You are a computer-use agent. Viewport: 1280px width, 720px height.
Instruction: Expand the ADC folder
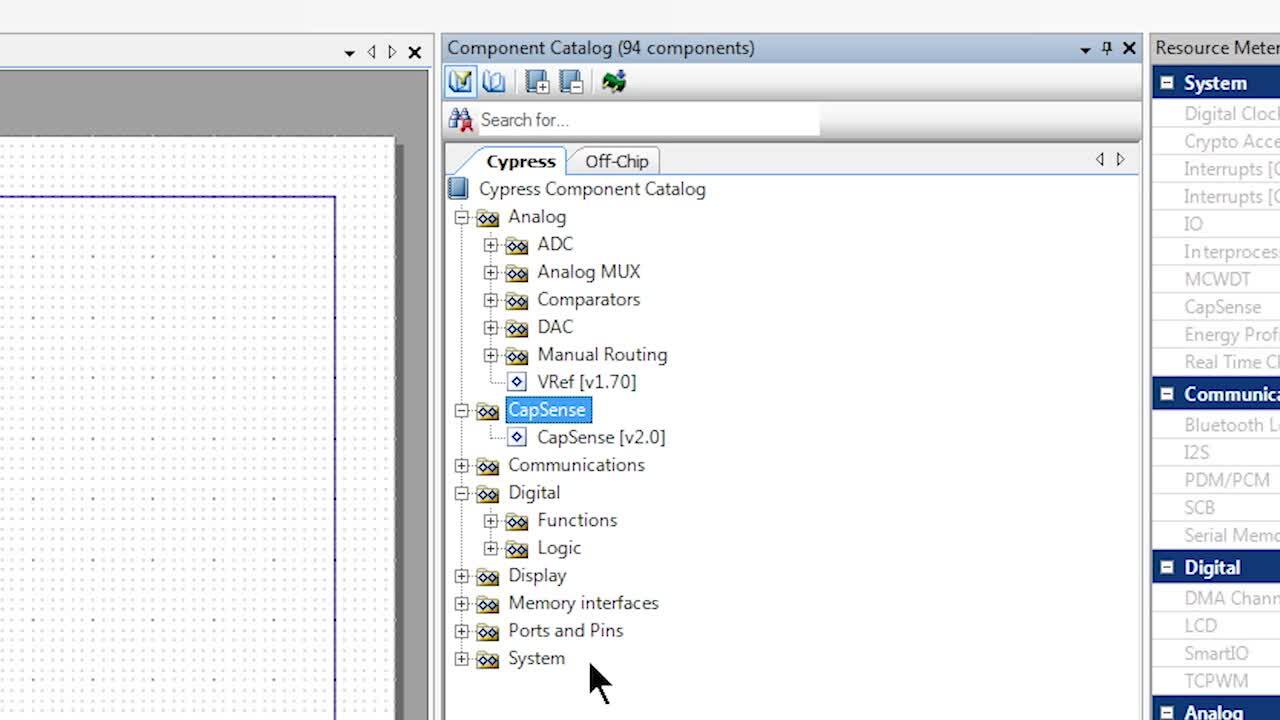tap(490, 245)
